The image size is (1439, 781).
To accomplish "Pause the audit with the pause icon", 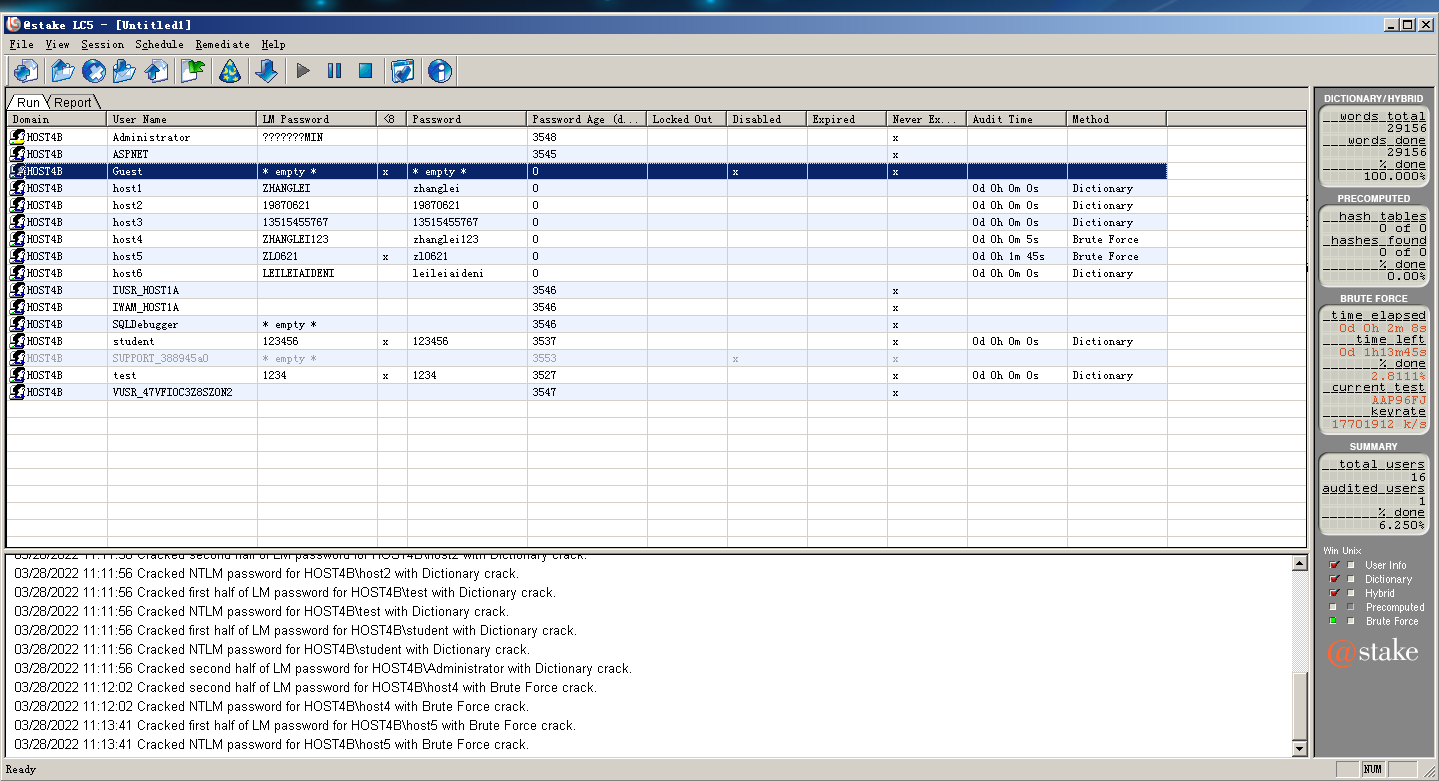I will click(x=335, y=71).
